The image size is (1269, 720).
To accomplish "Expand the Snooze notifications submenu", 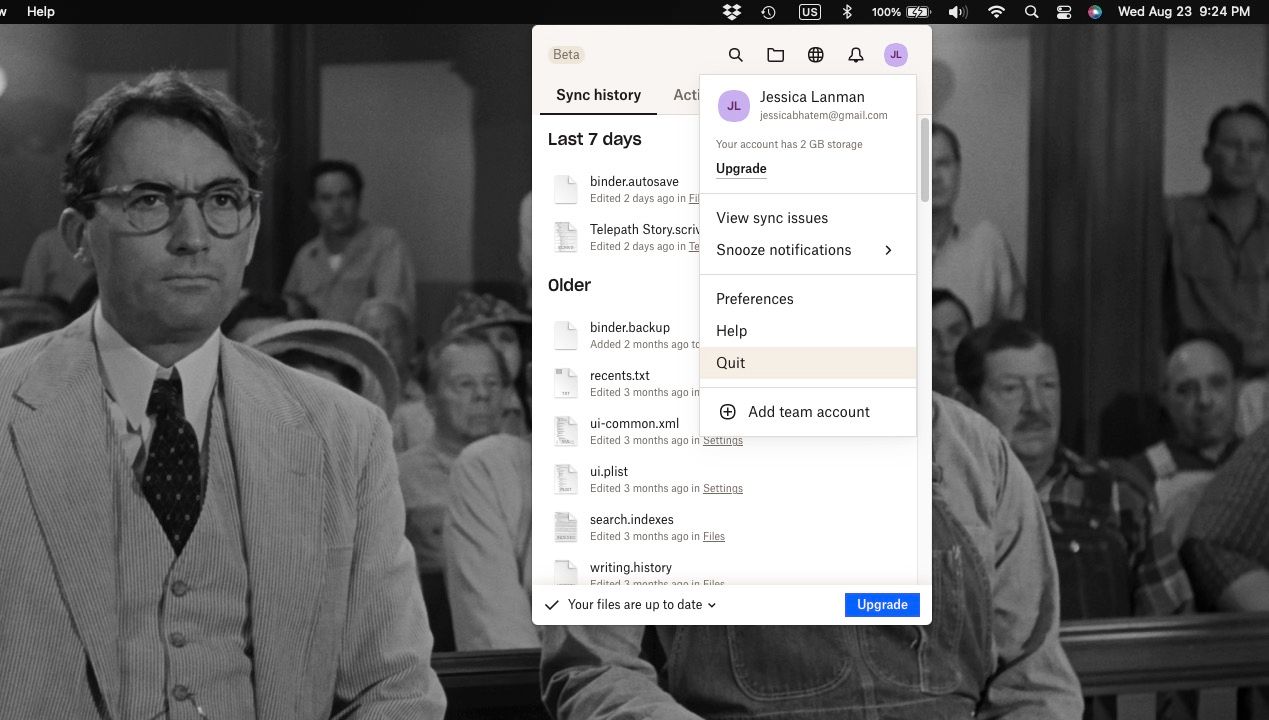I will pos(783,250).
